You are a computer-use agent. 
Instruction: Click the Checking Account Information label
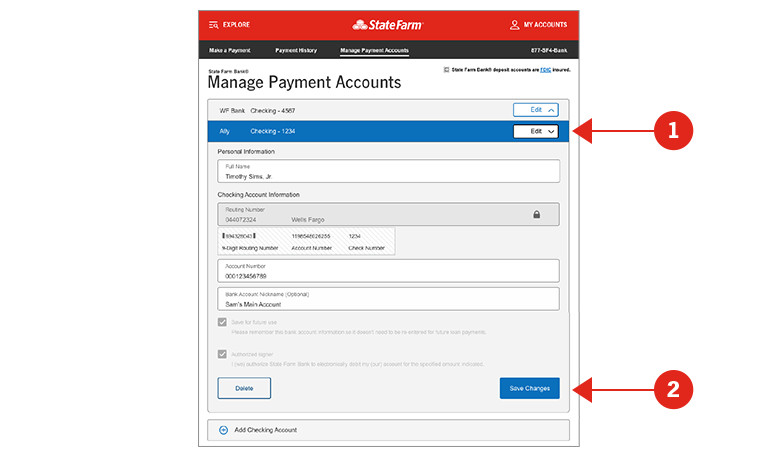[x=258, y=195]
